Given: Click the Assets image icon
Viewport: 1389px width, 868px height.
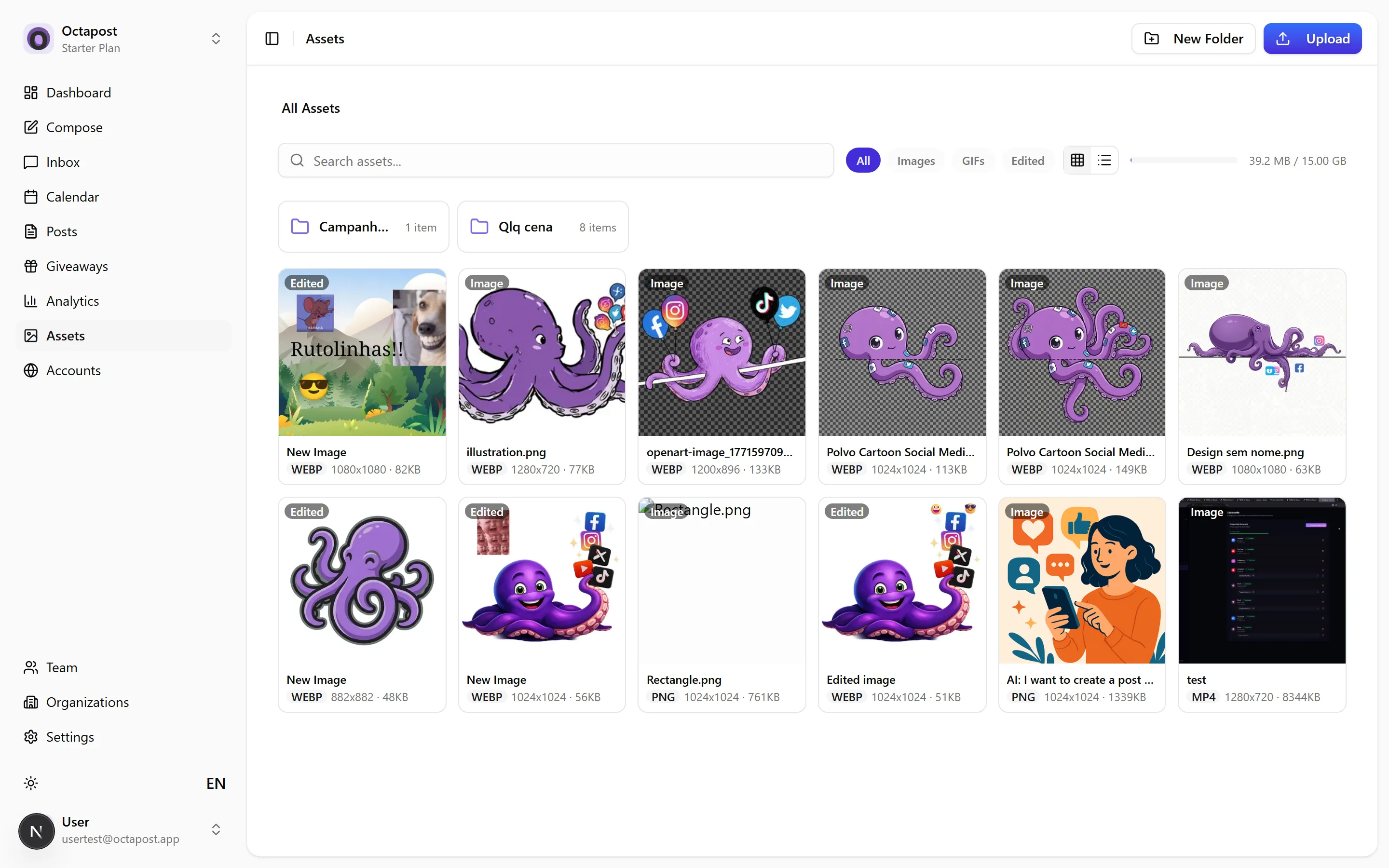Looking at the screenshot, I should tap(31, 336).
